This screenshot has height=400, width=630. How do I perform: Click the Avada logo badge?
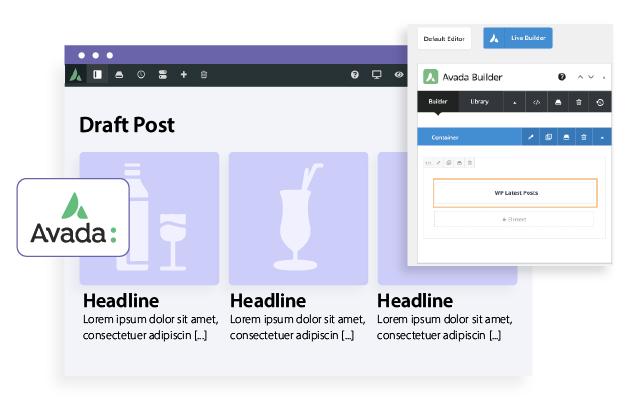(73, 217)
